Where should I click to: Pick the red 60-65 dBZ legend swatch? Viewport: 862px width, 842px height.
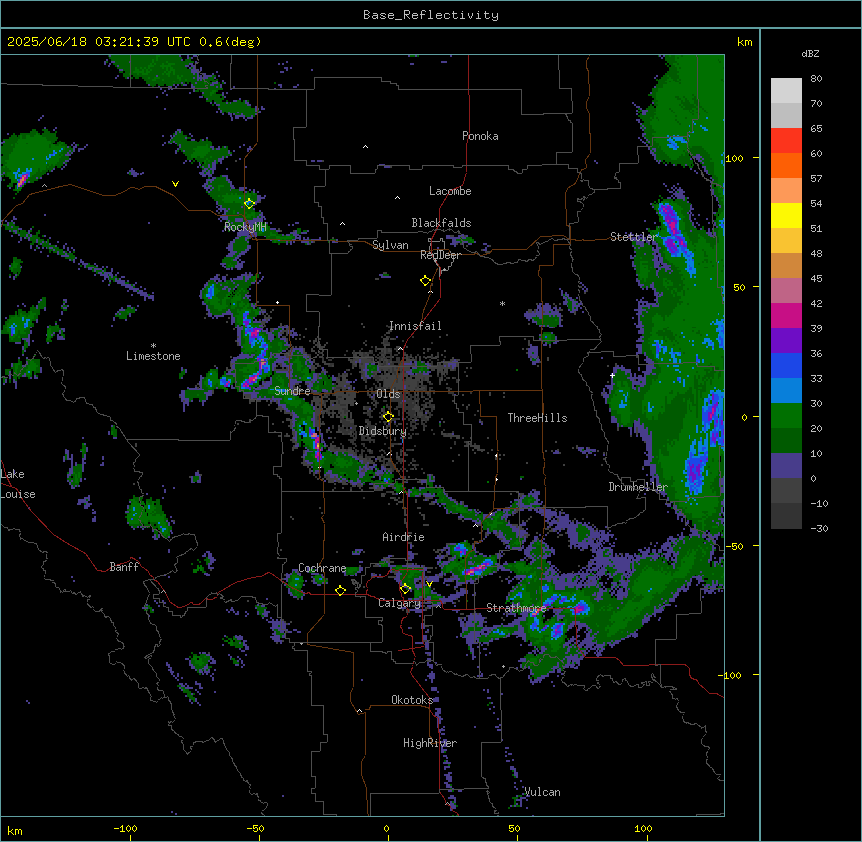[x=786, y=141]
